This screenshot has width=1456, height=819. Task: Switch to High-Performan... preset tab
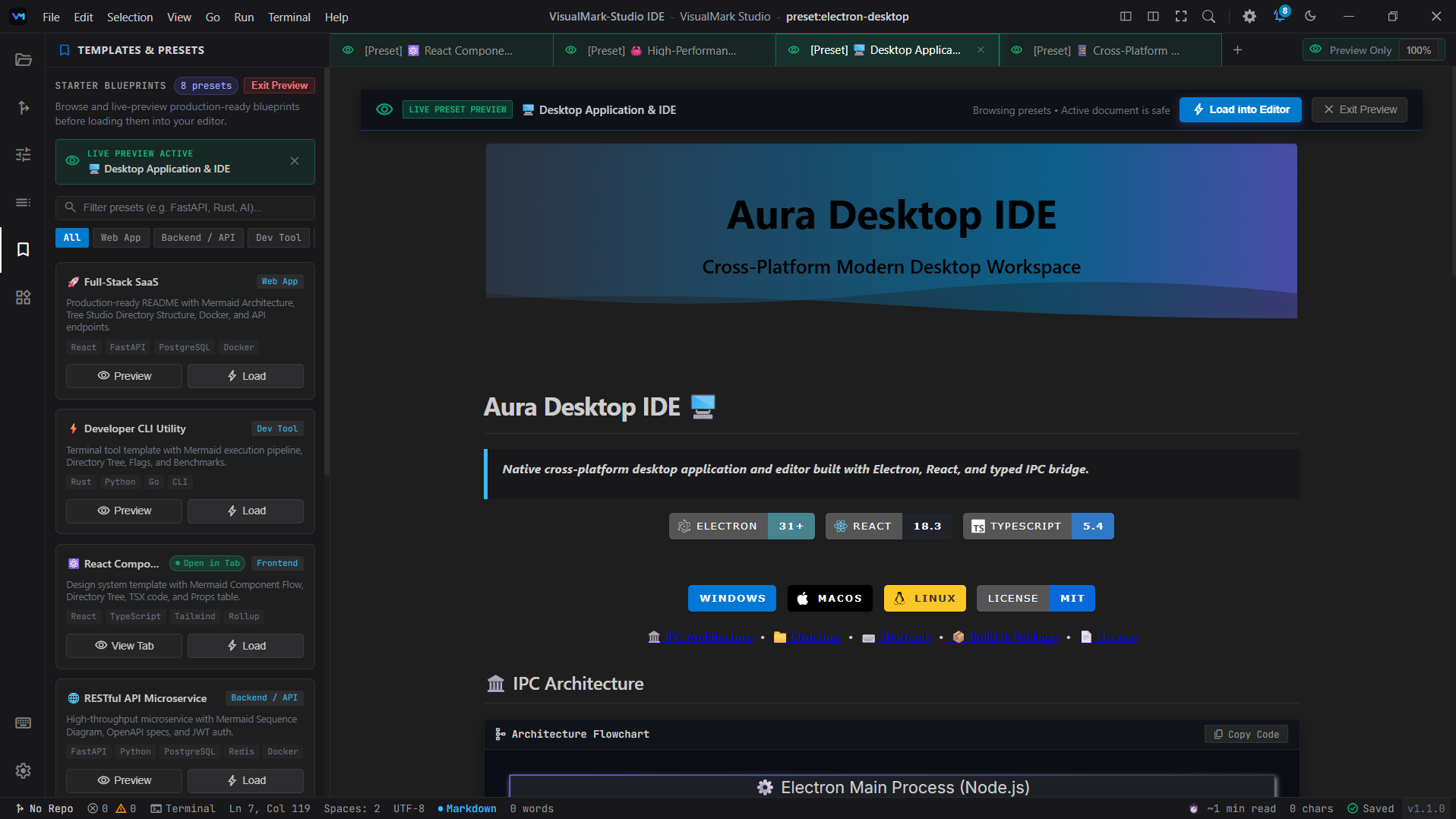pos(665,50)
